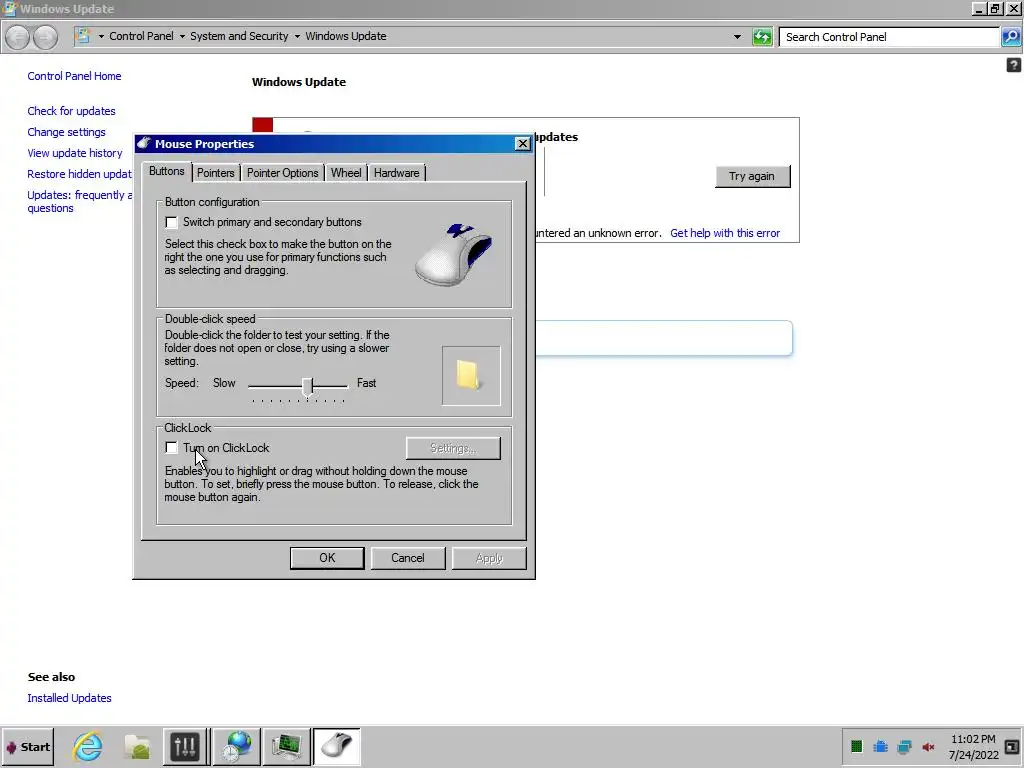The image size is (1024, 768).
Task: Open Updates: frequently asked questions link
Action: click(x=79, y=201)
